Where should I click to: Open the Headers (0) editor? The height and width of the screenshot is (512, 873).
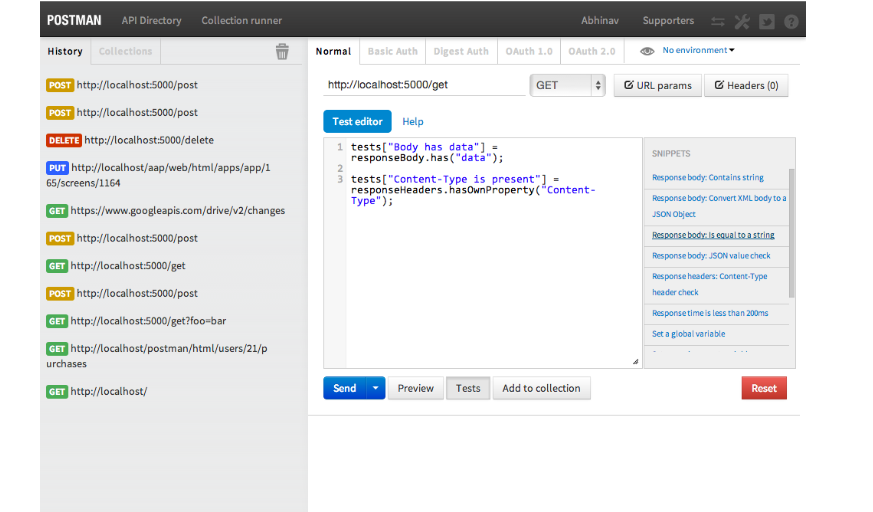point(746,85)
